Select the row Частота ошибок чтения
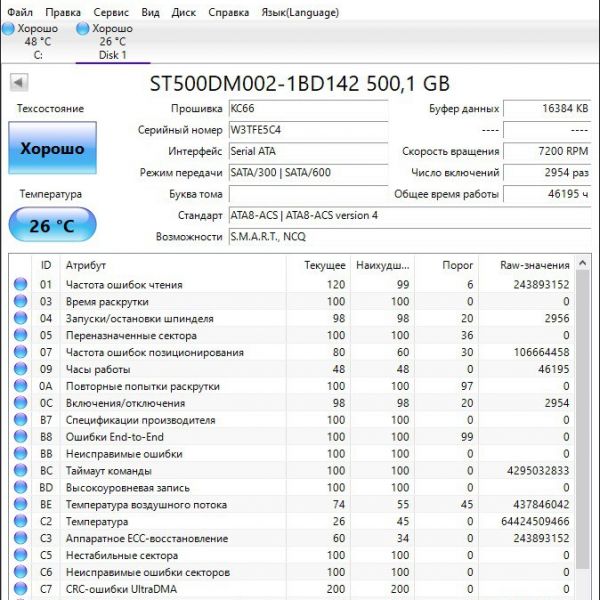Image resolution: width=600 pixels, height=600 pixels. (292, 284)
